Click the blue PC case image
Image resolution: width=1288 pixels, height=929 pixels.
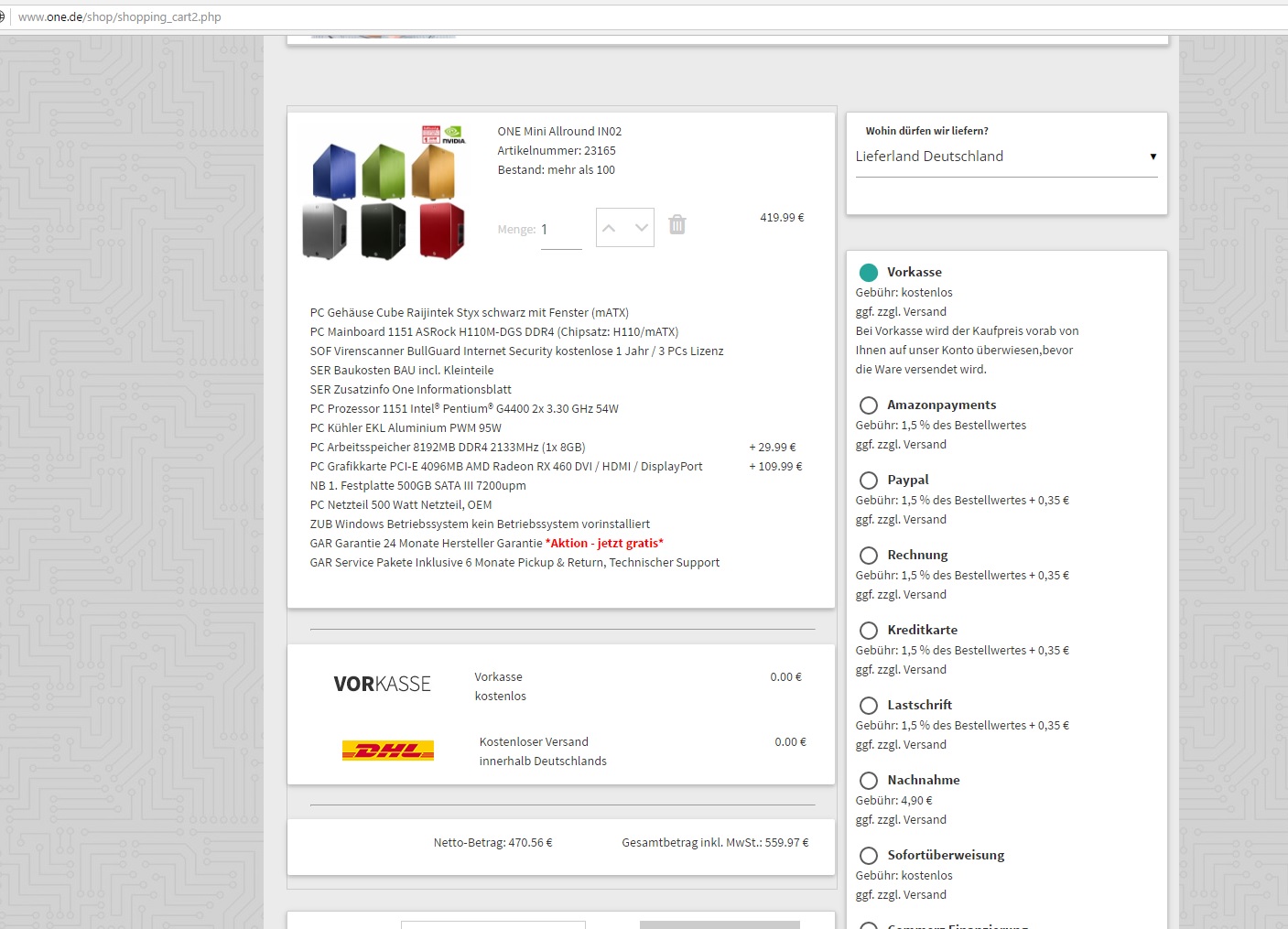(334, 172)
